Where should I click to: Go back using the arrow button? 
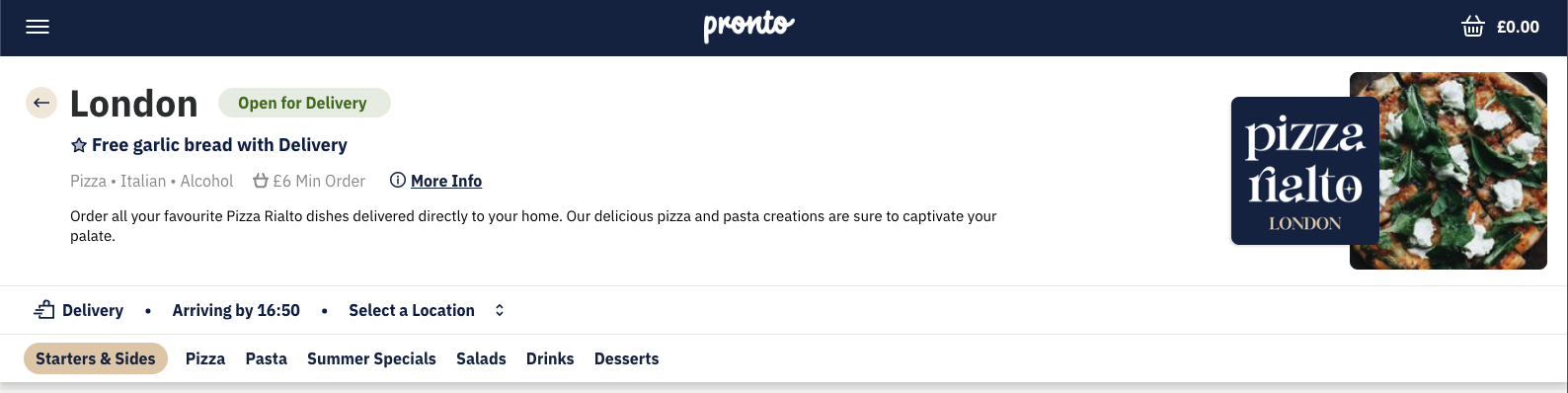click(x=41, y=103)
